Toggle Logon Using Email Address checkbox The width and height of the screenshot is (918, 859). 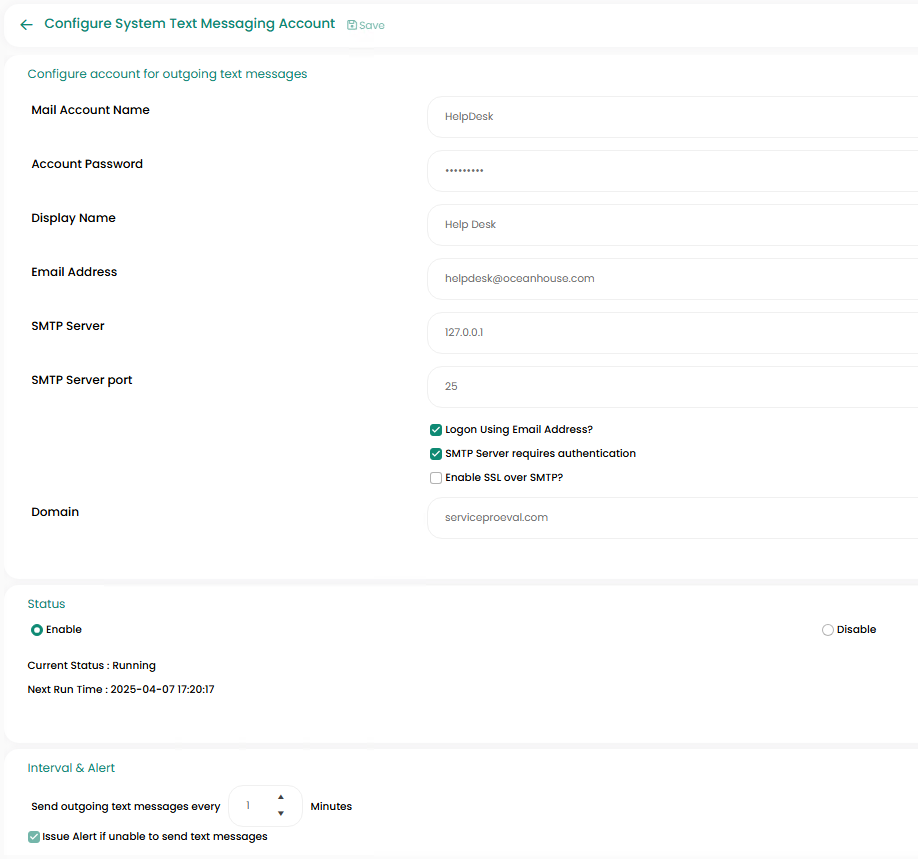(x=436, y=430)
